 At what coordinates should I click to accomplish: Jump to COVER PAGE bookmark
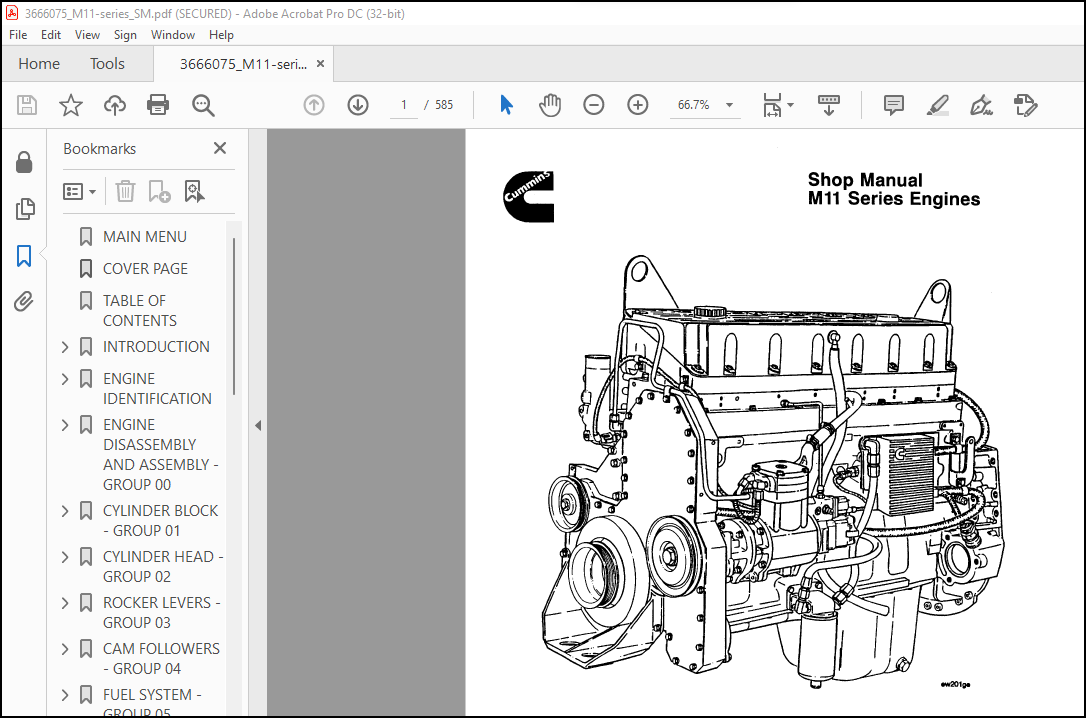145,269
